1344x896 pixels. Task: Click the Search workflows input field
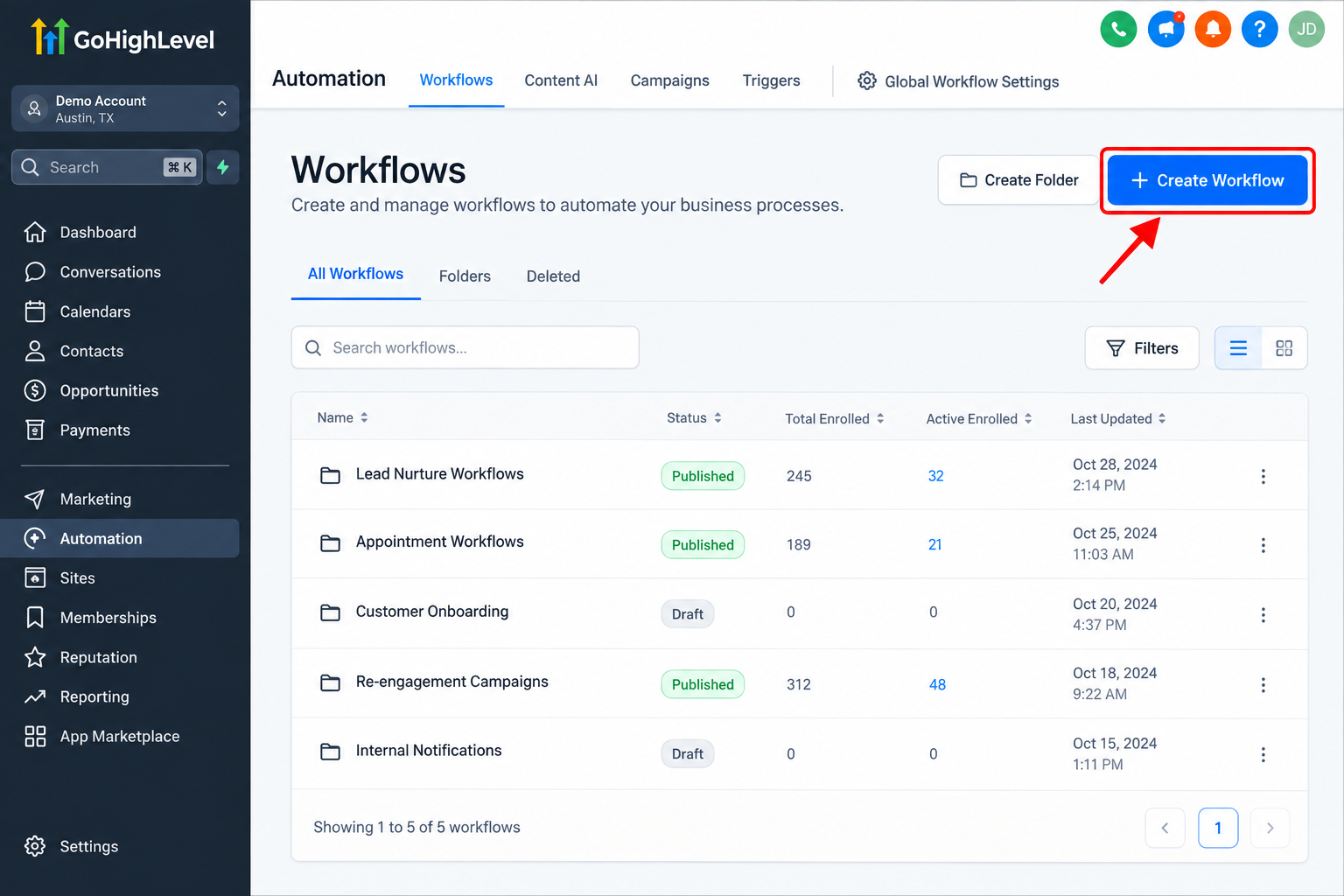(465, 348)
